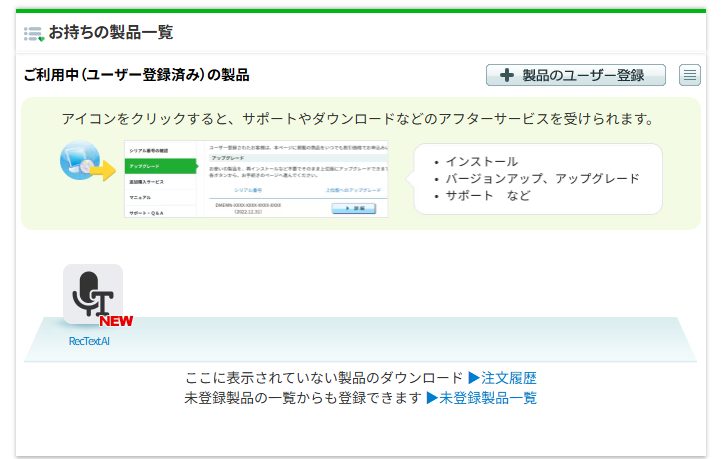Click the お持ちの製品一覧 heading text

pyautogui.click(x=111, y=33)
